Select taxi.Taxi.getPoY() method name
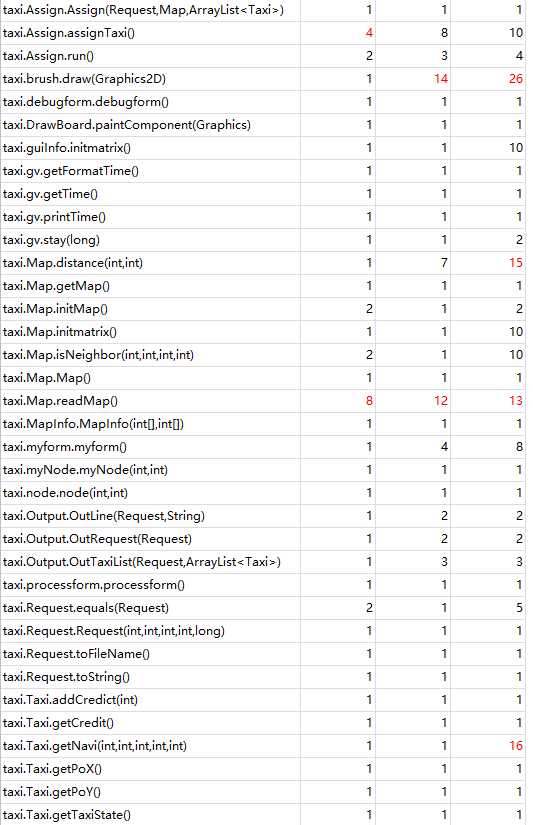533x825 pixels. (52, 792)
